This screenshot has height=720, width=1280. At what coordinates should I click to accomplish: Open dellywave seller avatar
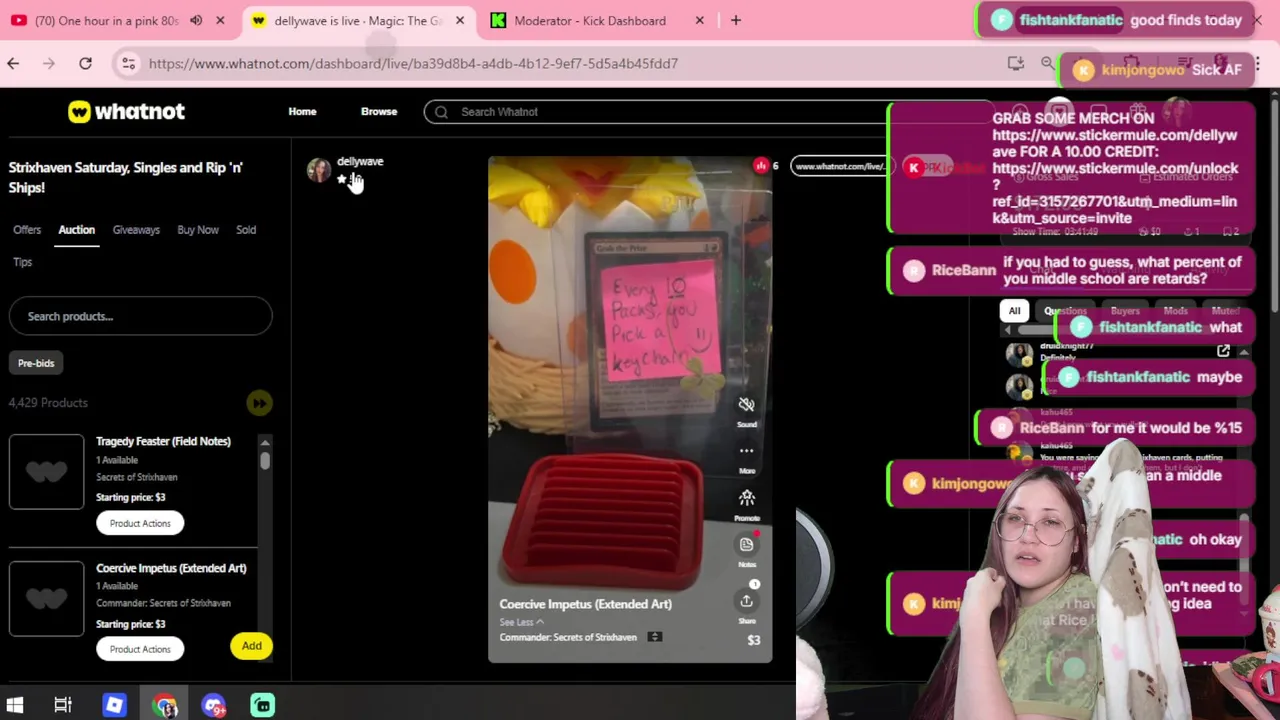click(x=319, y=170)
